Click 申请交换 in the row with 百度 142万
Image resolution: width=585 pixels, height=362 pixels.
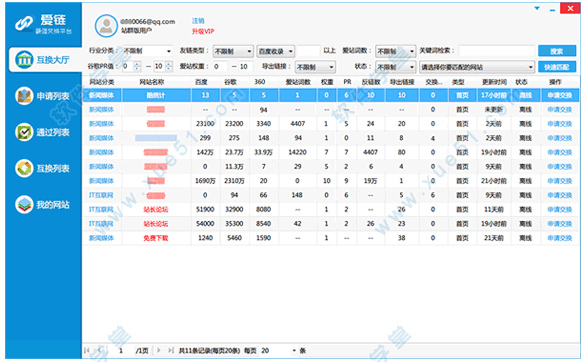coord(560,152)
